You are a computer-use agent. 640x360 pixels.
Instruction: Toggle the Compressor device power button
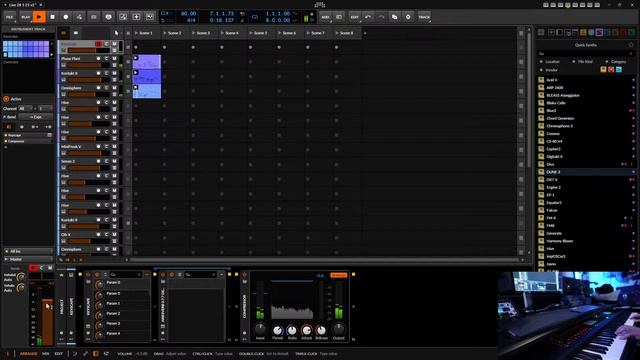(x=244, y=275)
